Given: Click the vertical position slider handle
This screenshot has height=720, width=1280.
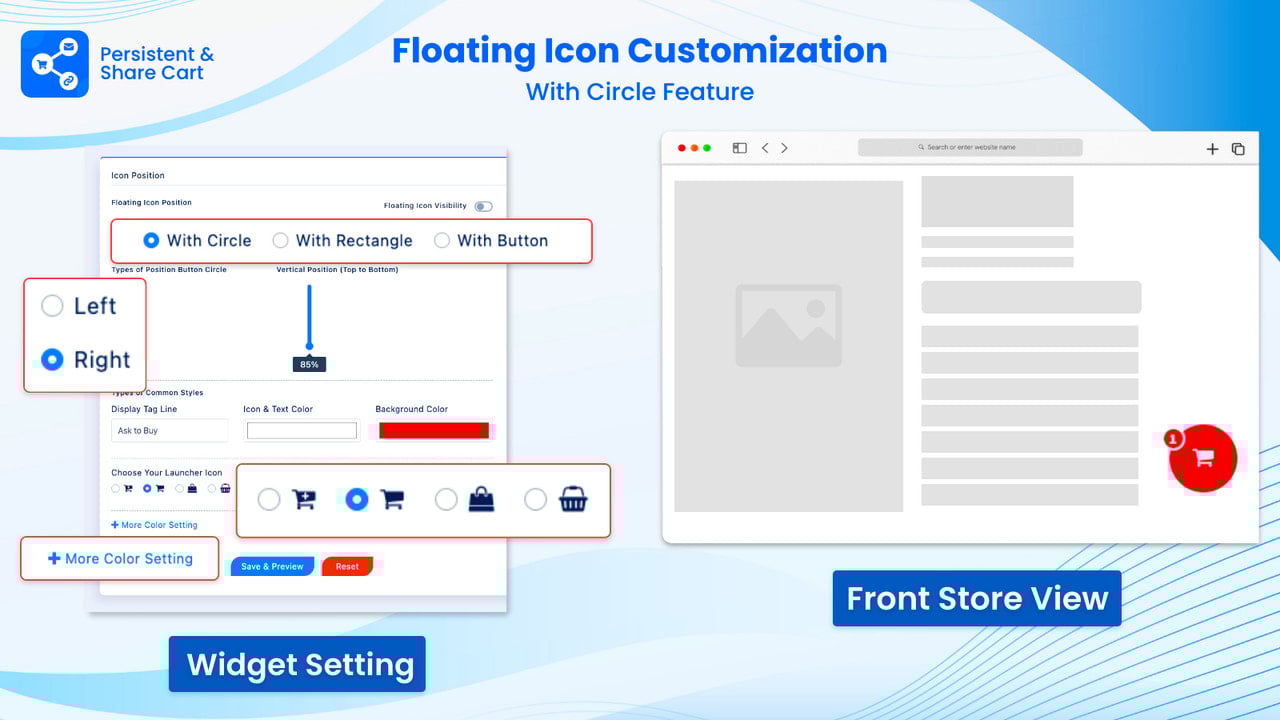Looking at the screenshot, I should click(309, 346).
